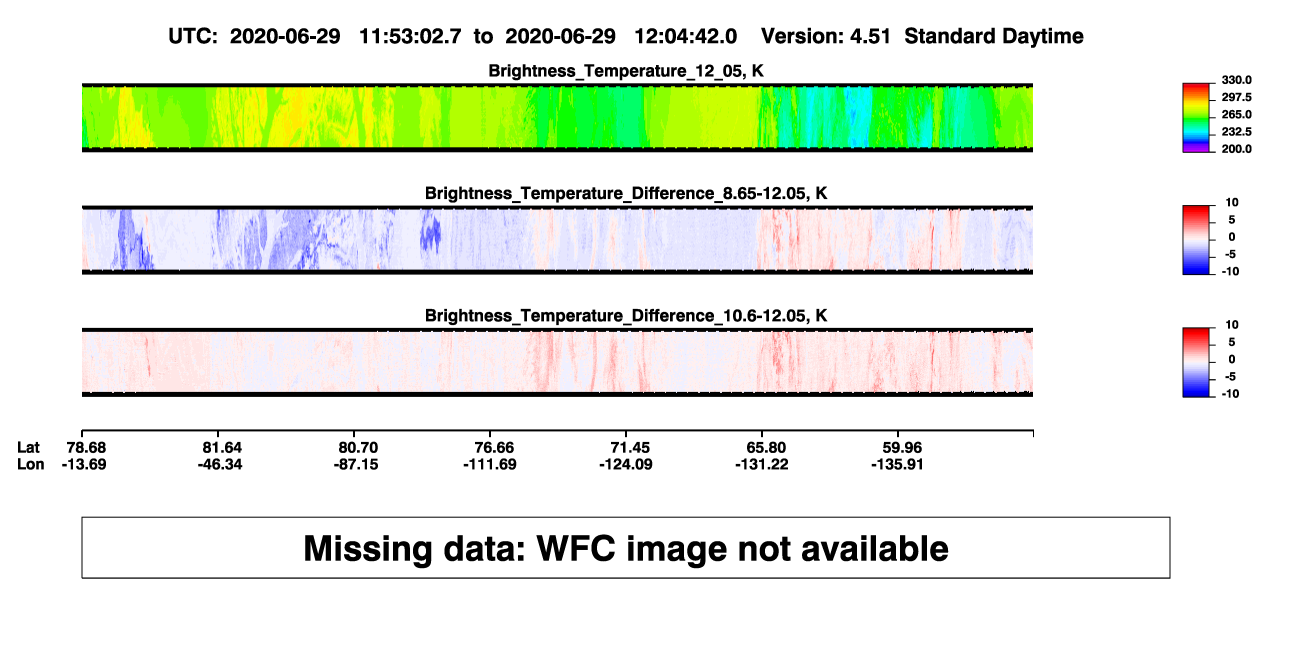
Task: Click the "232.5" color scale label
Action: click(x=1236, y=132)
